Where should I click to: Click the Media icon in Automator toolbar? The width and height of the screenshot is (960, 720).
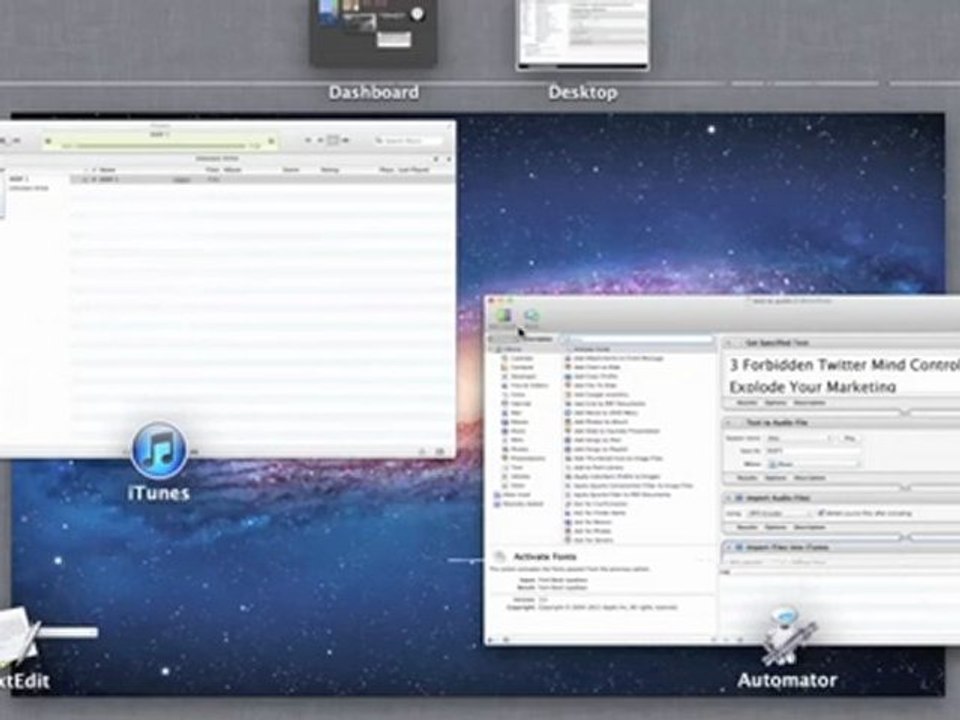(x=531, y=316)
